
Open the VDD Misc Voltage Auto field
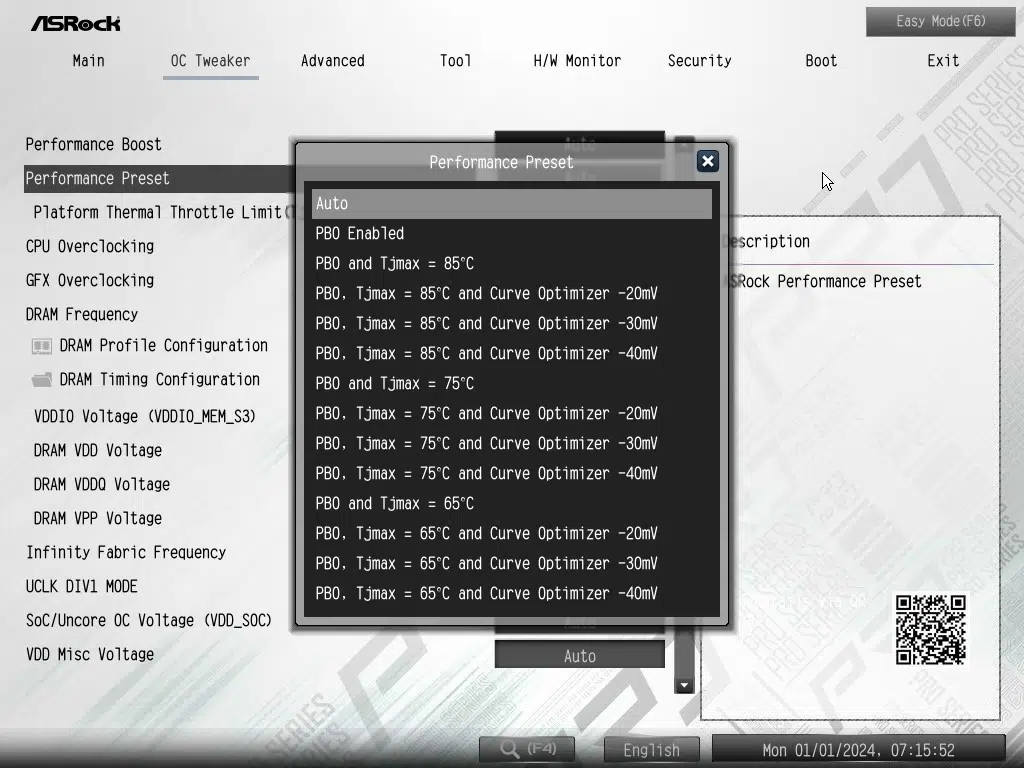579,656
